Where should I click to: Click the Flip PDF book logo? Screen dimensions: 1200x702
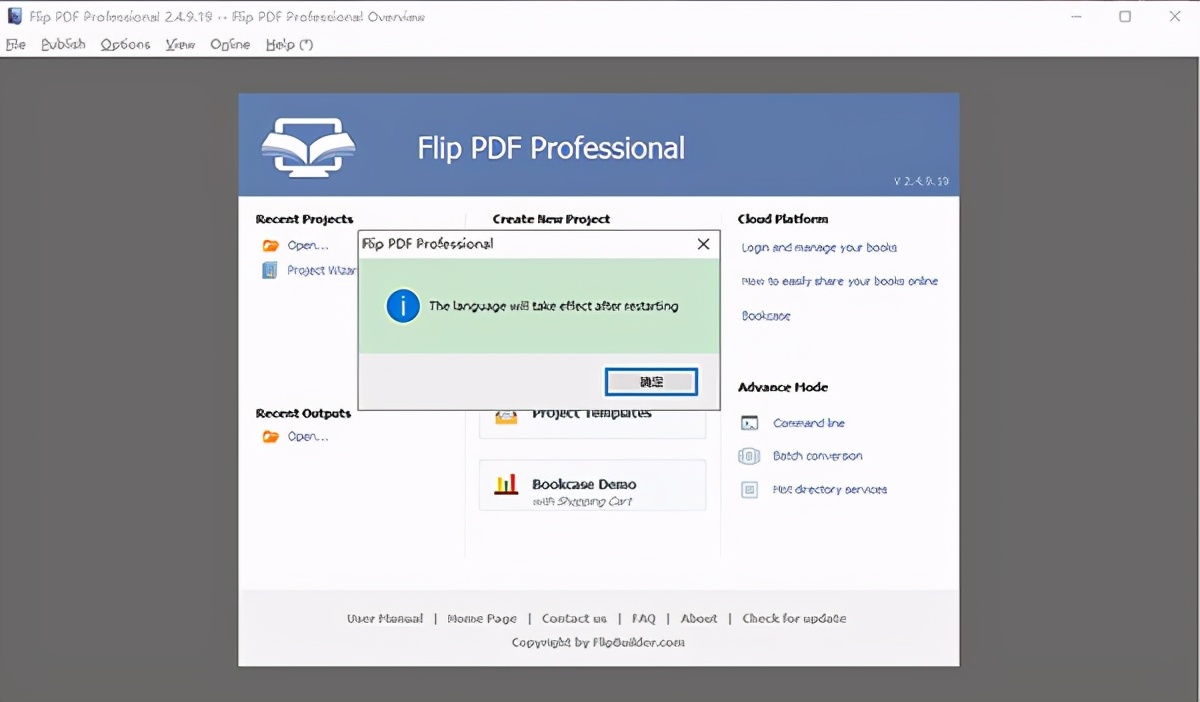tap(308, 148)
